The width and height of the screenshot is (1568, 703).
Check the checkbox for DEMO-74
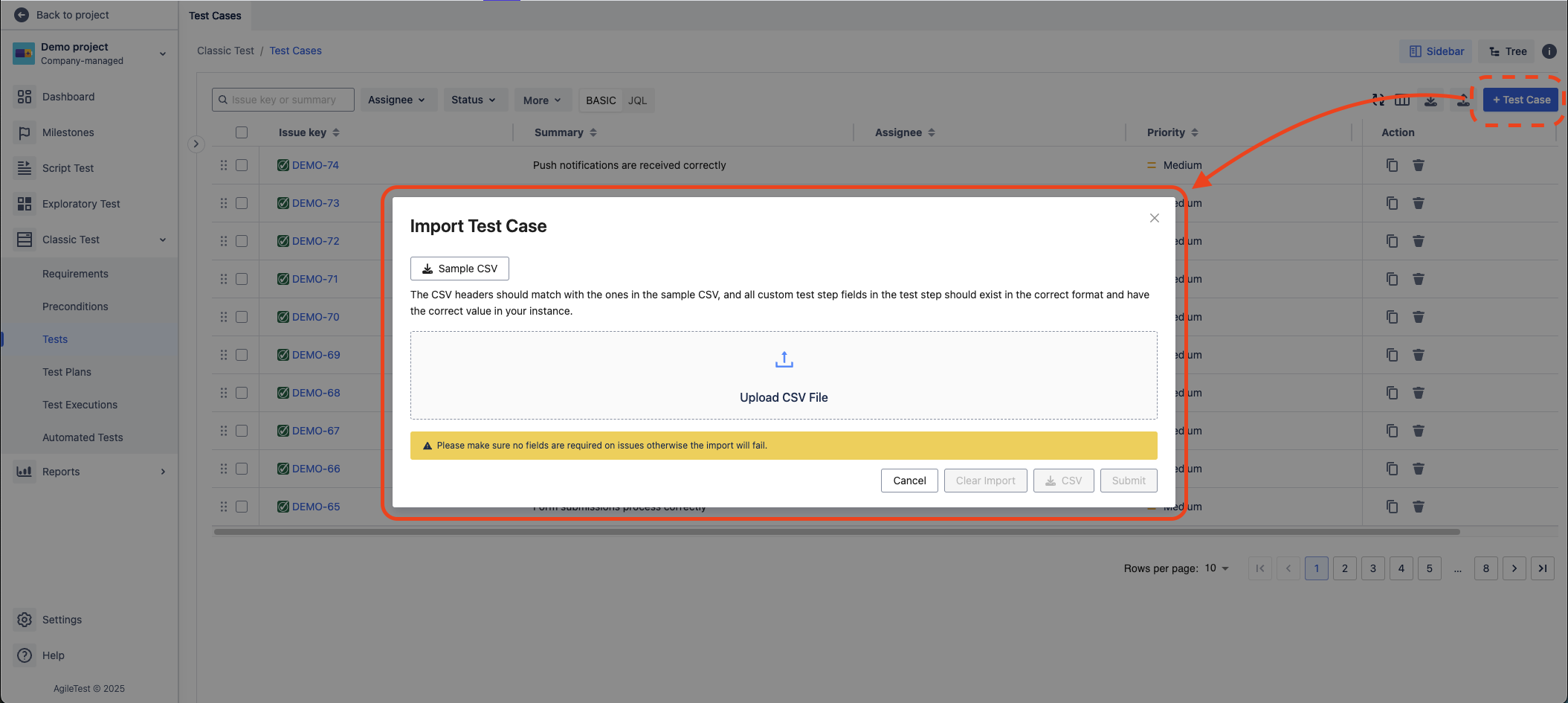(242, 165)
